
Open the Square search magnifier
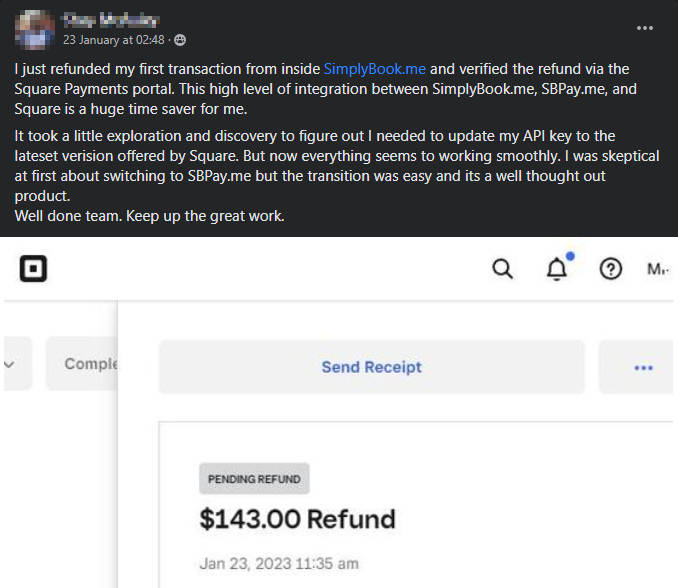pyautogui.click(x=502, y=269)
